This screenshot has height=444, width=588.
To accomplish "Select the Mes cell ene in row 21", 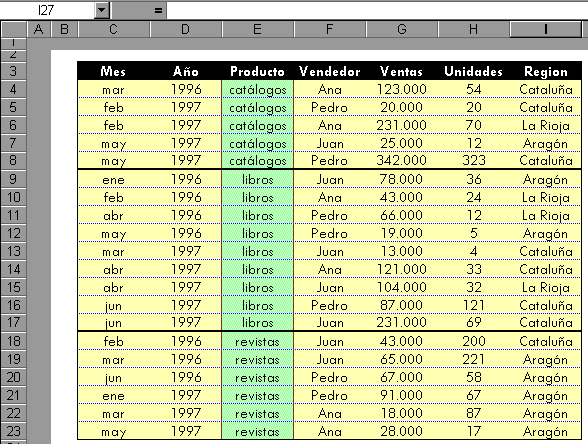I will pyautogui.click(x=114, y=395).
